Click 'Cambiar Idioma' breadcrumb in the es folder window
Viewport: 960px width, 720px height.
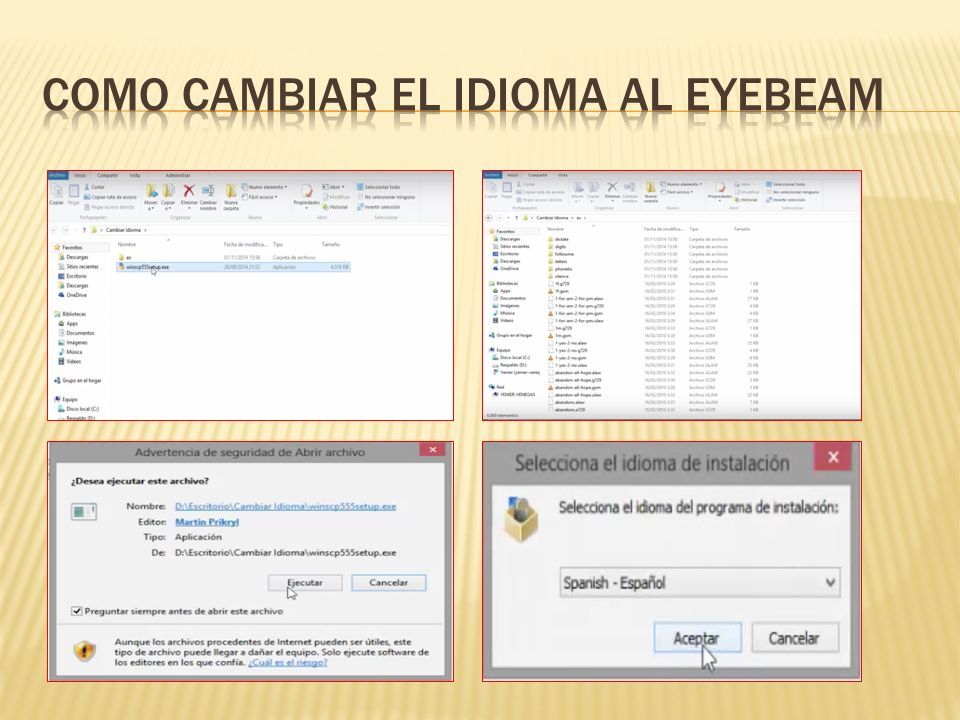(x=552, y=217)
